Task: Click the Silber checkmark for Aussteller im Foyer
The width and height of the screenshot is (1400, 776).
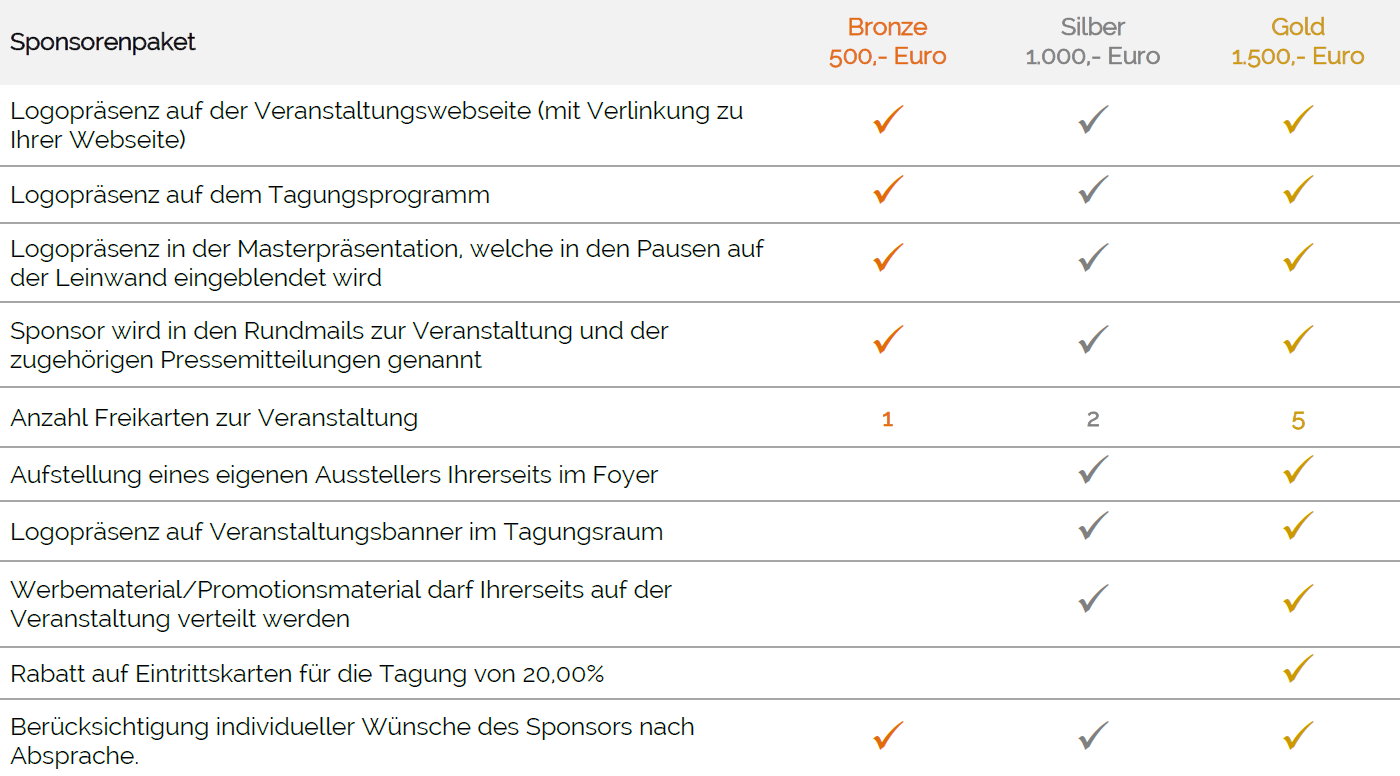Action: click(x=1093, y=470)
